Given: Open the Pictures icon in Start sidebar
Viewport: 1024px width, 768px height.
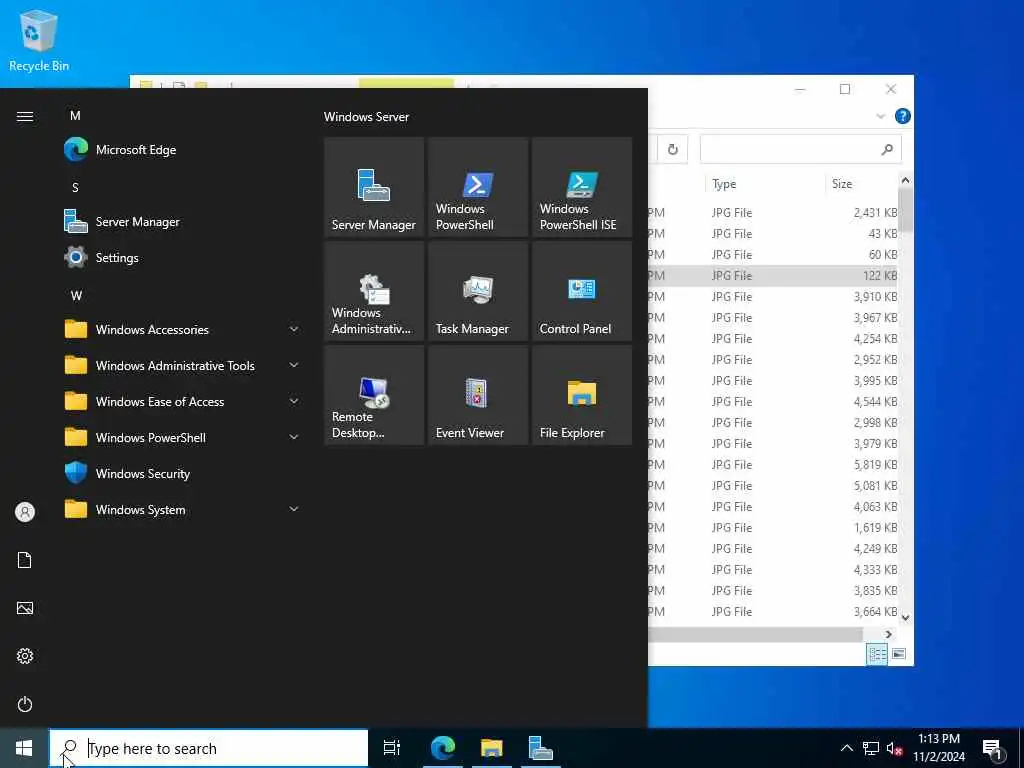Looking at the screenshot, I should tap(25, 608).
